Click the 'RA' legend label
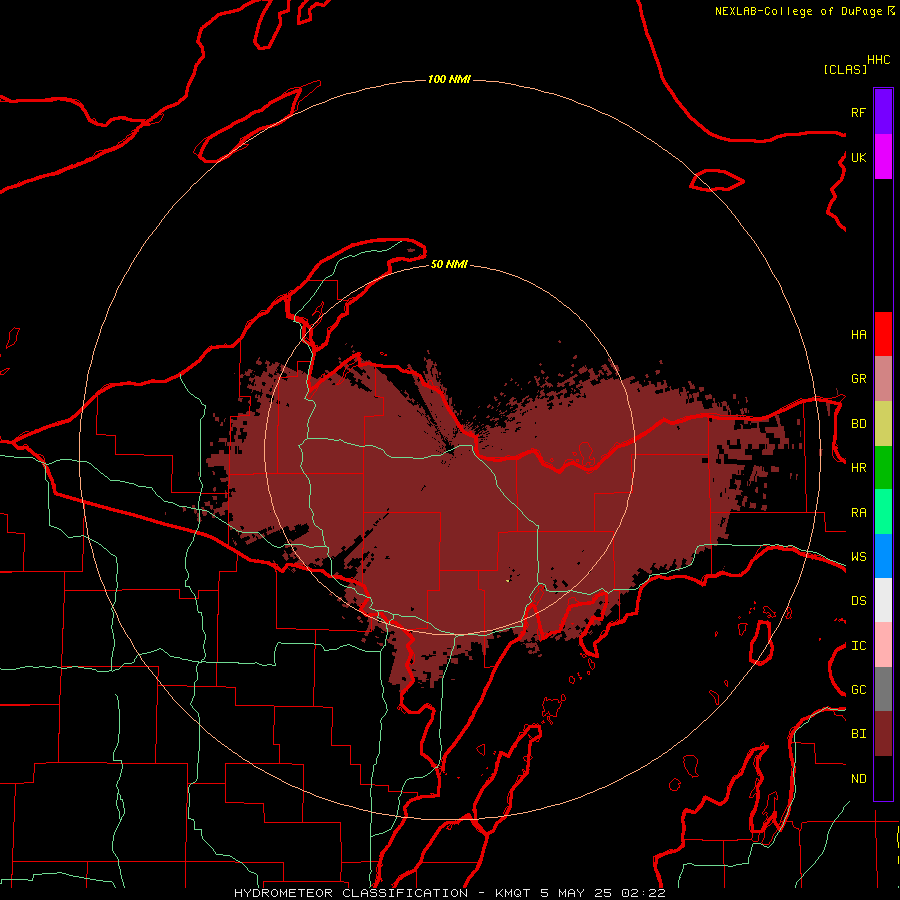 pos(858,513)
